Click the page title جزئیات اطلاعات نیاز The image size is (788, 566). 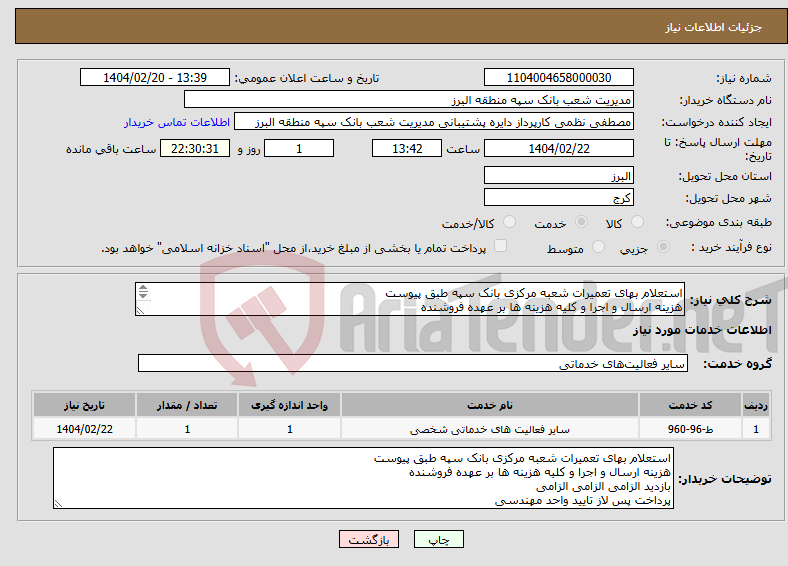714,27
